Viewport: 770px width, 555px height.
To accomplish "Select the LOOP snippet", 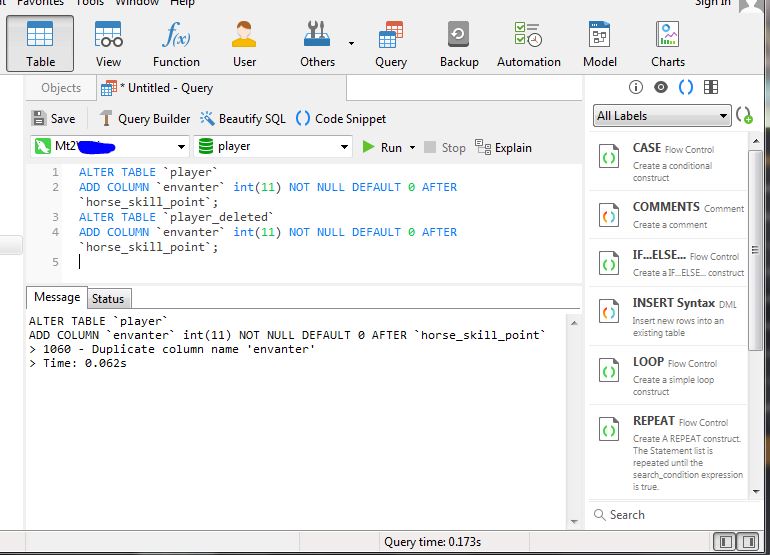I will click(668, 376).
